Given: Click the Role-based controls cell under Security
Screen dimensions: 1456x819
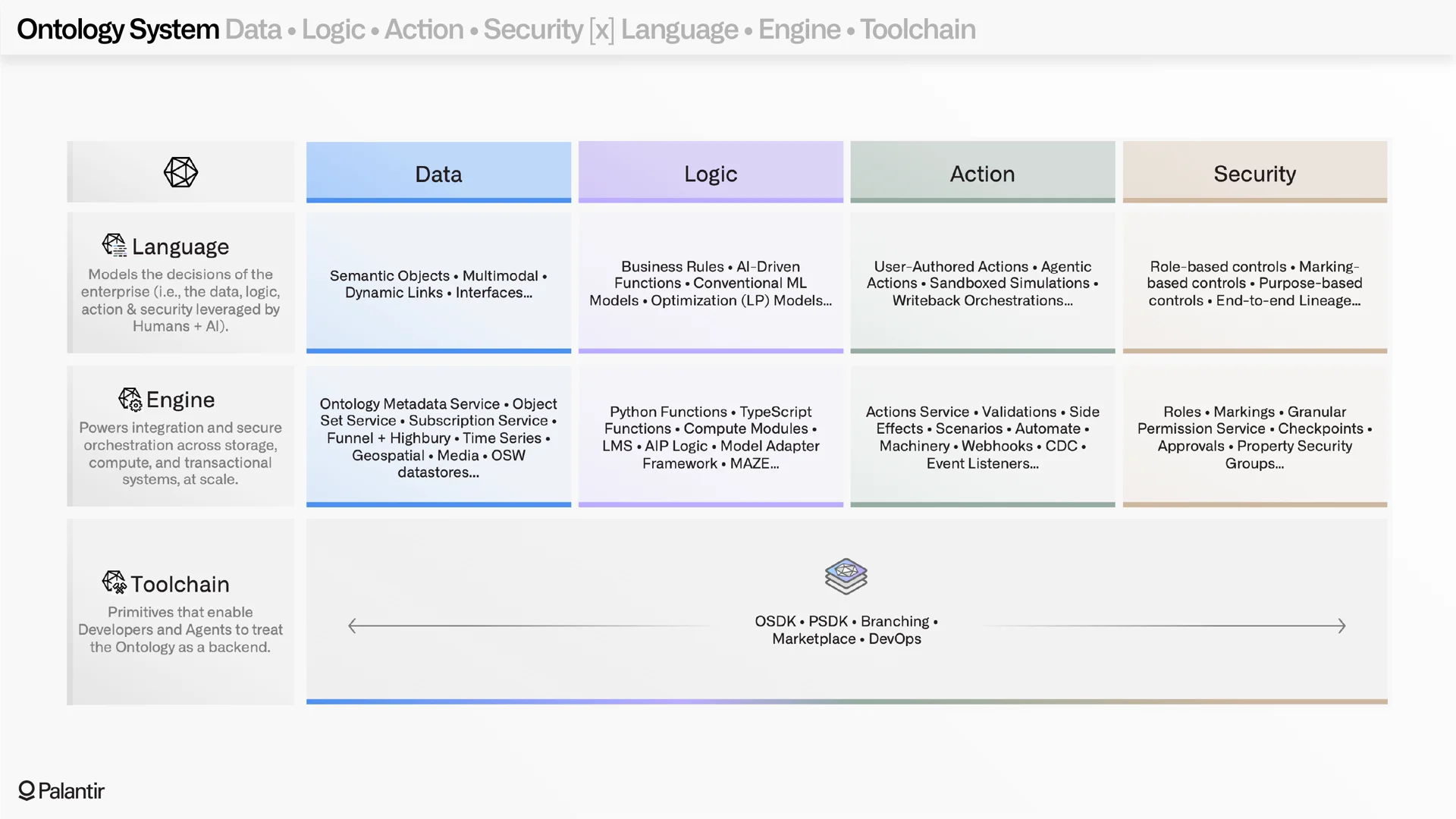Looking at the screenshot, I should pos(1255,284).
